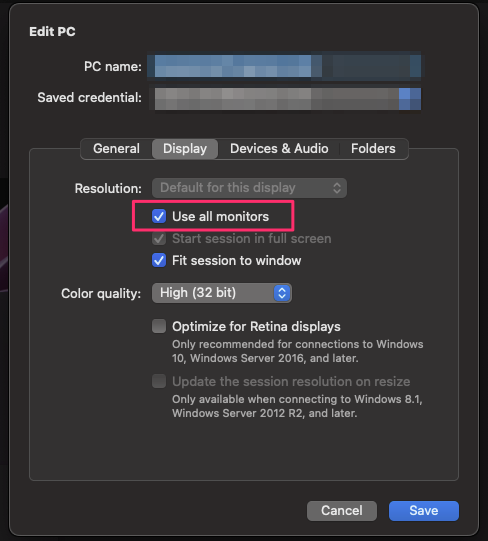This screenshot has width=488, height=541.
Task: Click into the PC name field
Action: pyautogui.click(x=284, y=66)
